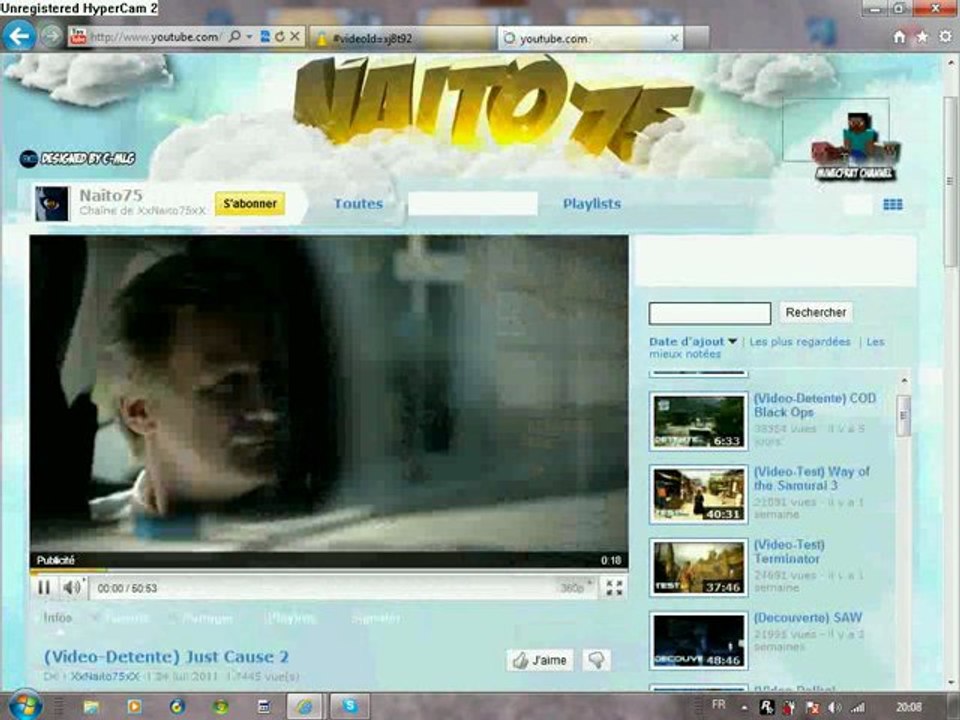960x720 pixels.
Task: Stop loading with the address bar X icon
Action: (x=294, y=37)
